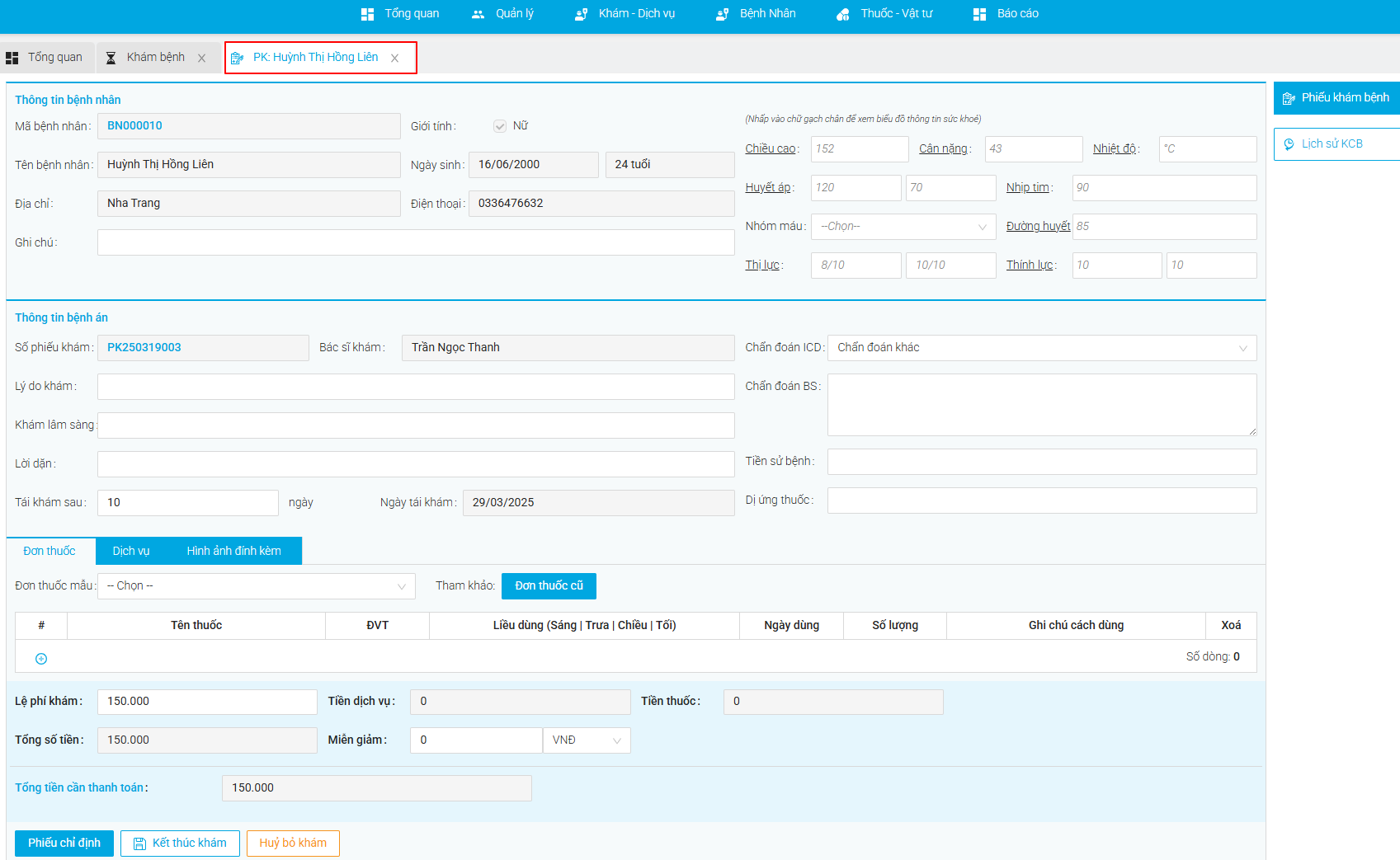This screenshot has height=860, width=1400.
Task: Open the Nhịp tim health chart link
Action: click(x=1028, y=188)
